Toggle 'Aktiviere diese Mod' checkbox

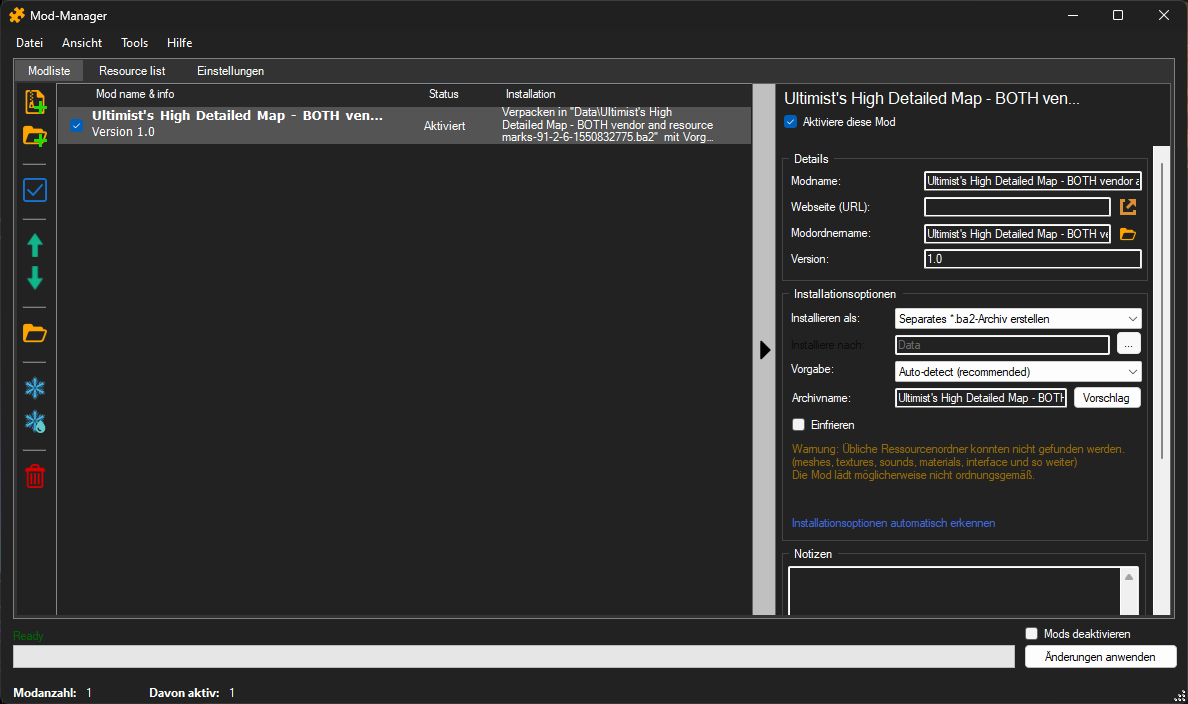tap(790, 122)
